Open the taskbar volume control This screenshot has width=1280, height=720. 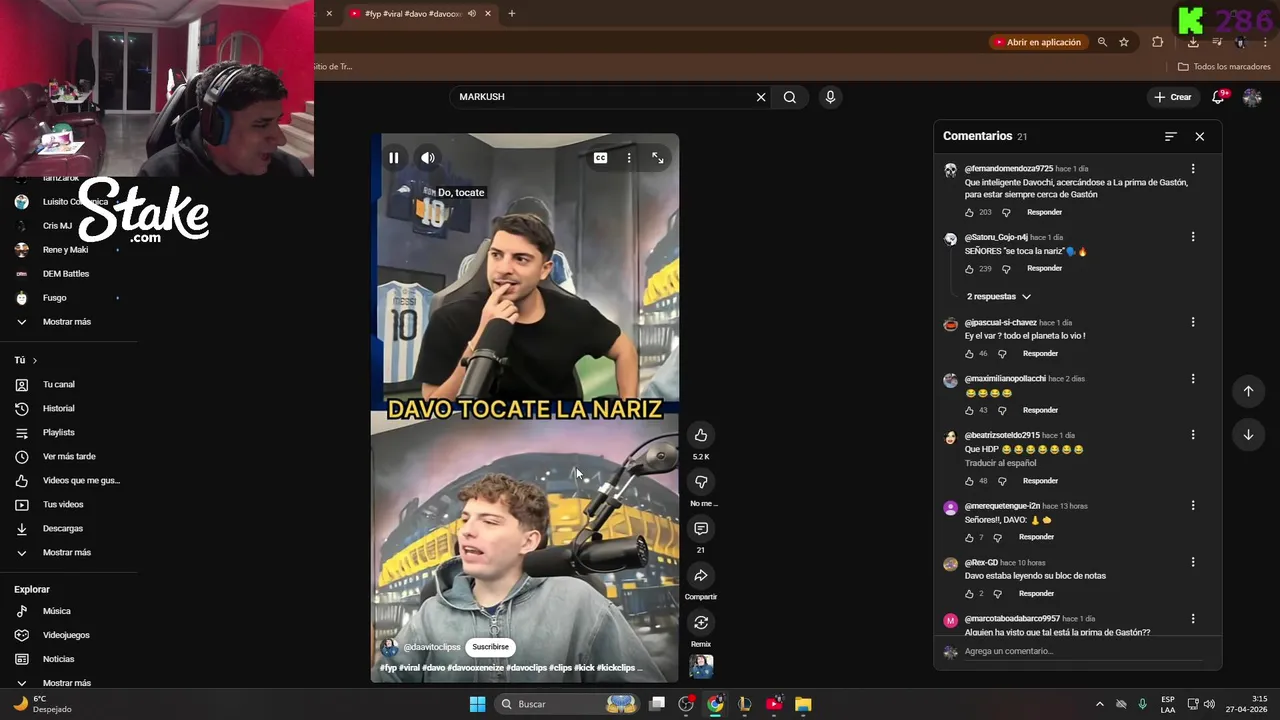pos(1209,704)
